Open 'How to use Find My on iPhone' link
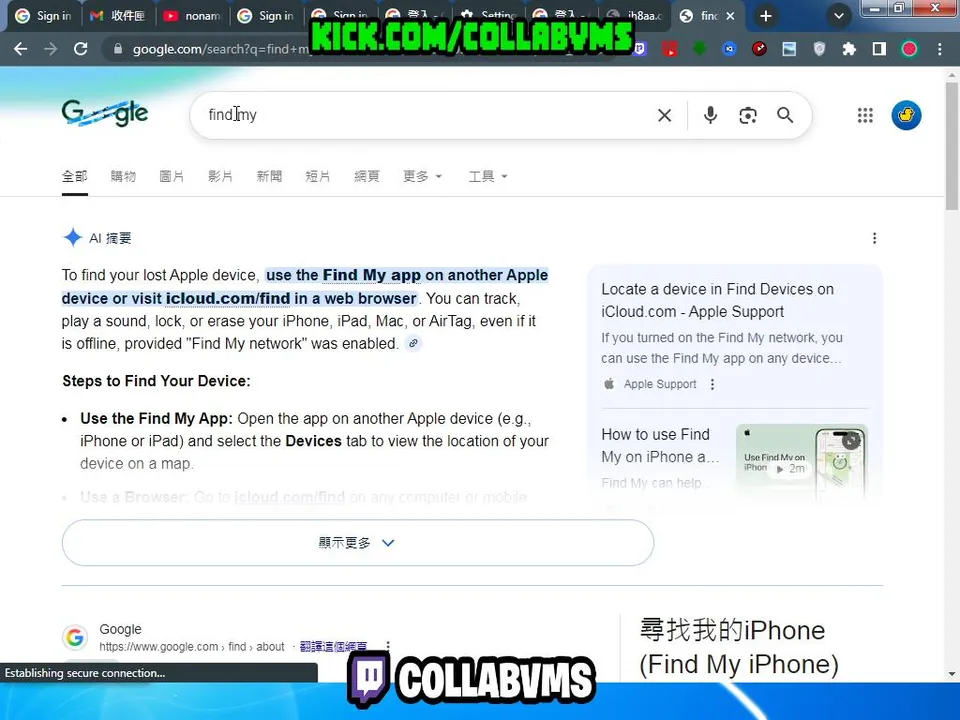The image size is (960, 720). 660,446
